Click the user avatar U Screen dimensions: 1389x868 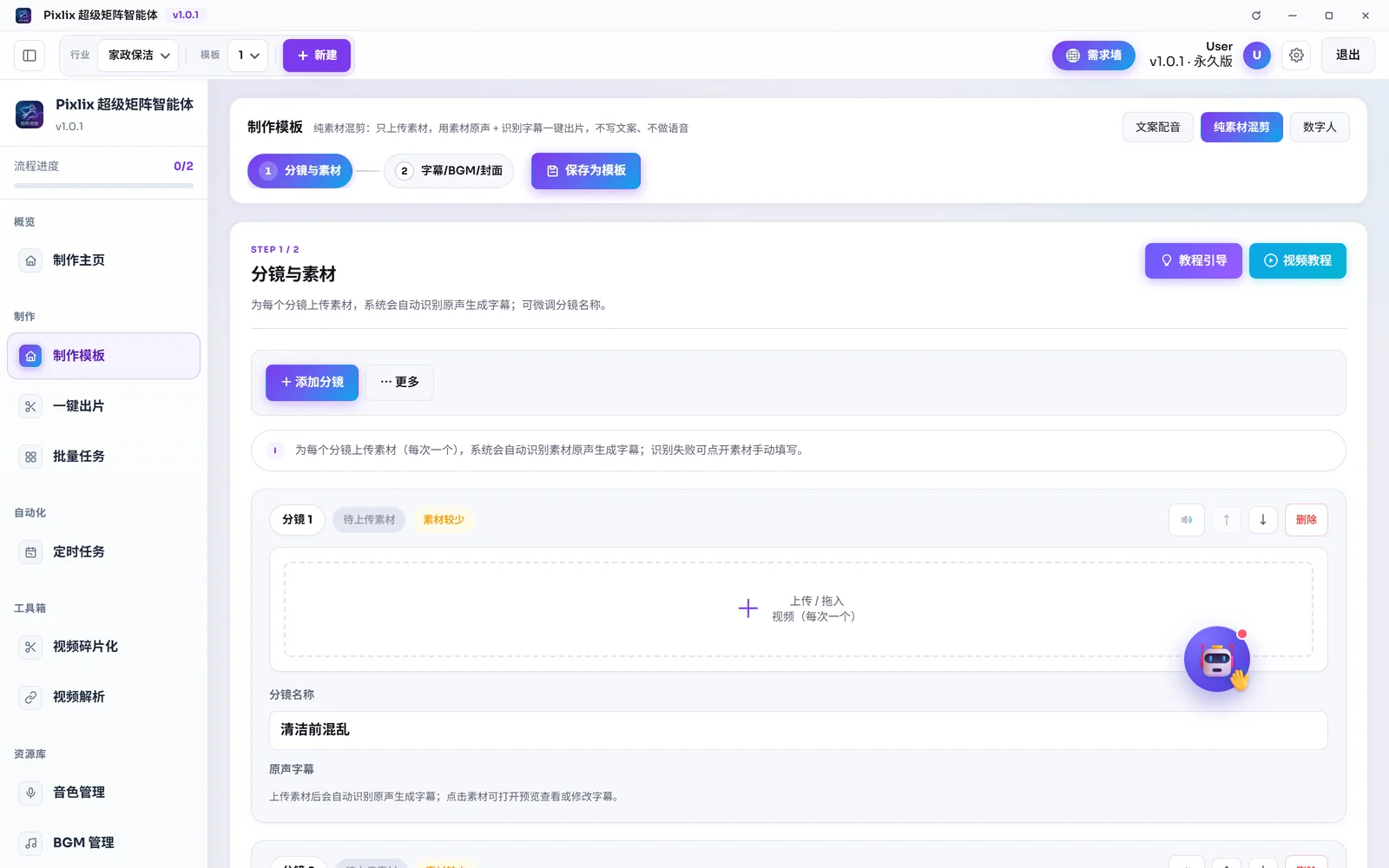click(1256, 56)
